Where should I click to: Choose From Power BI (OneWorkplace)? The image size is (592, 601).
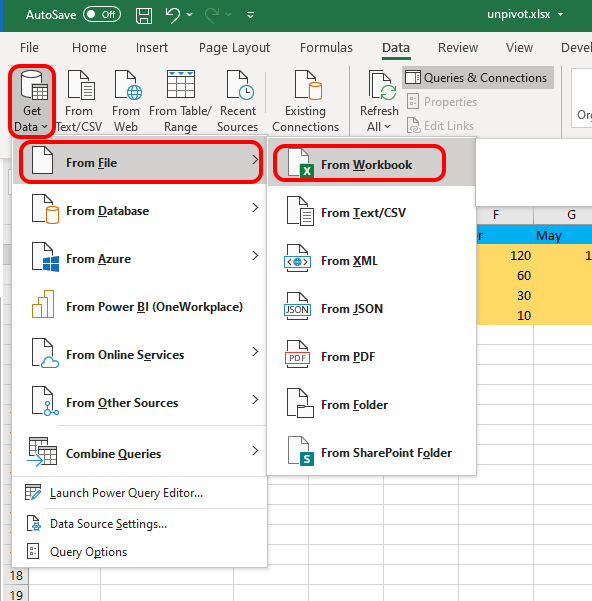(140, 306)
